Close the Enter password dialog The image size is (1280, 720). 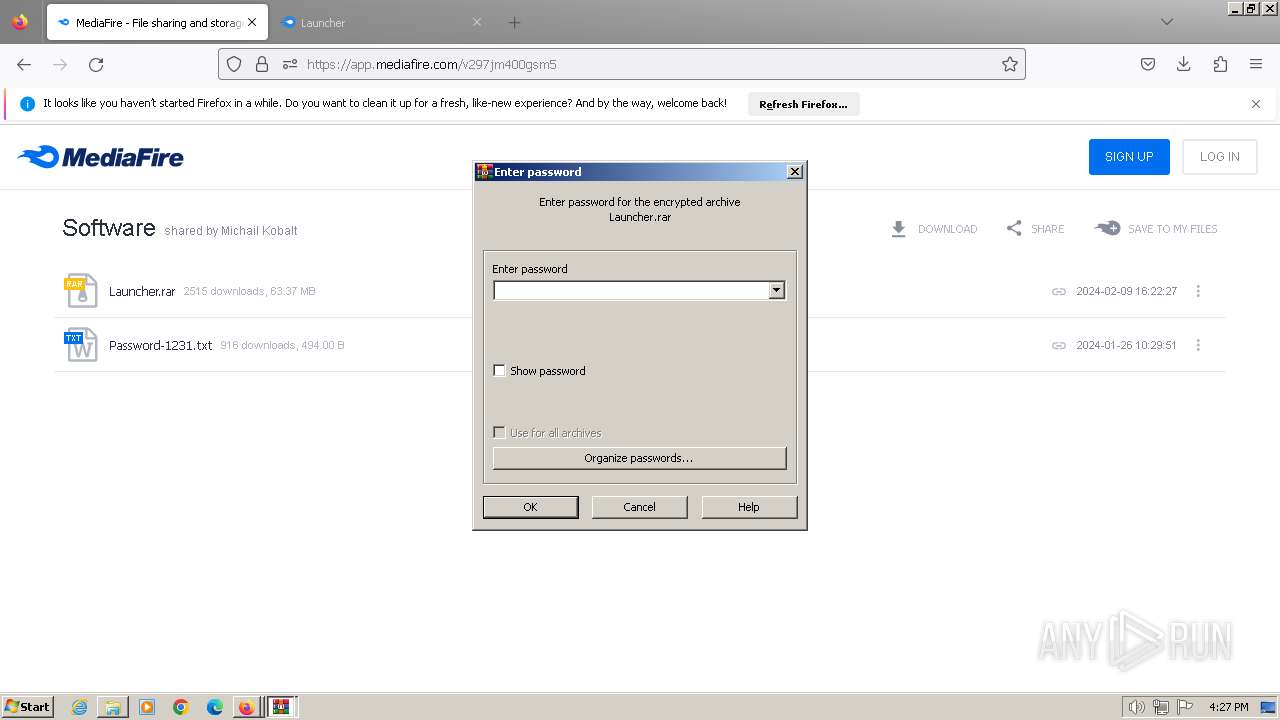795,172
